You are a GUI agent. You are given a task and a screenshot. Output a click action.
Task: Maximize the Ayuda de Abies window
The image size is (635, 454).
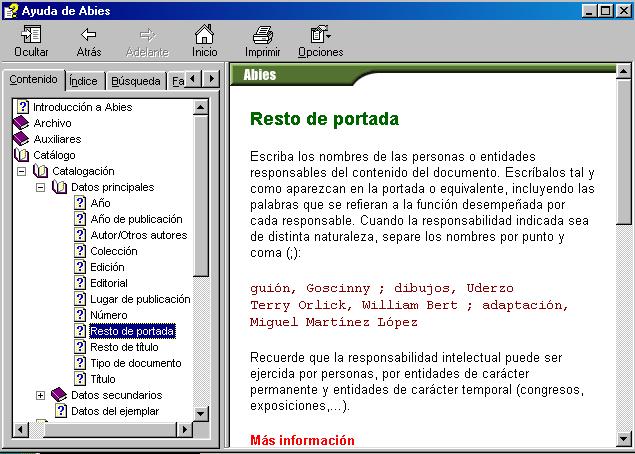pos(606,11)
